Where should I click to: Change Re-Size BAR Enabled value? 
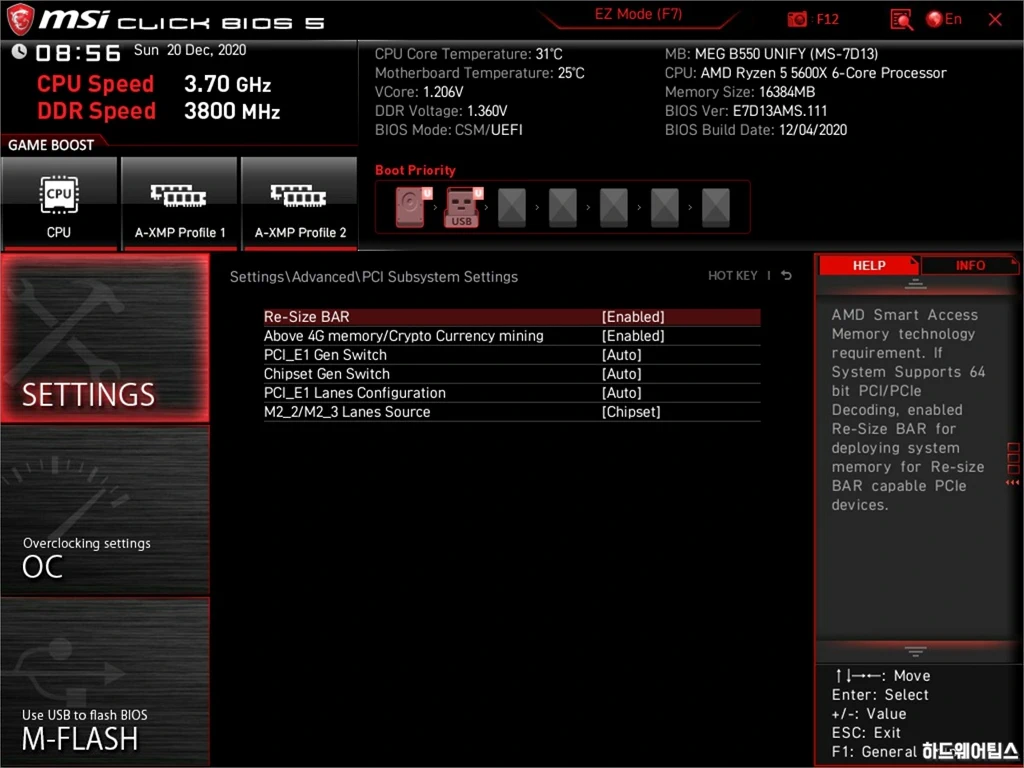point(633,317)
